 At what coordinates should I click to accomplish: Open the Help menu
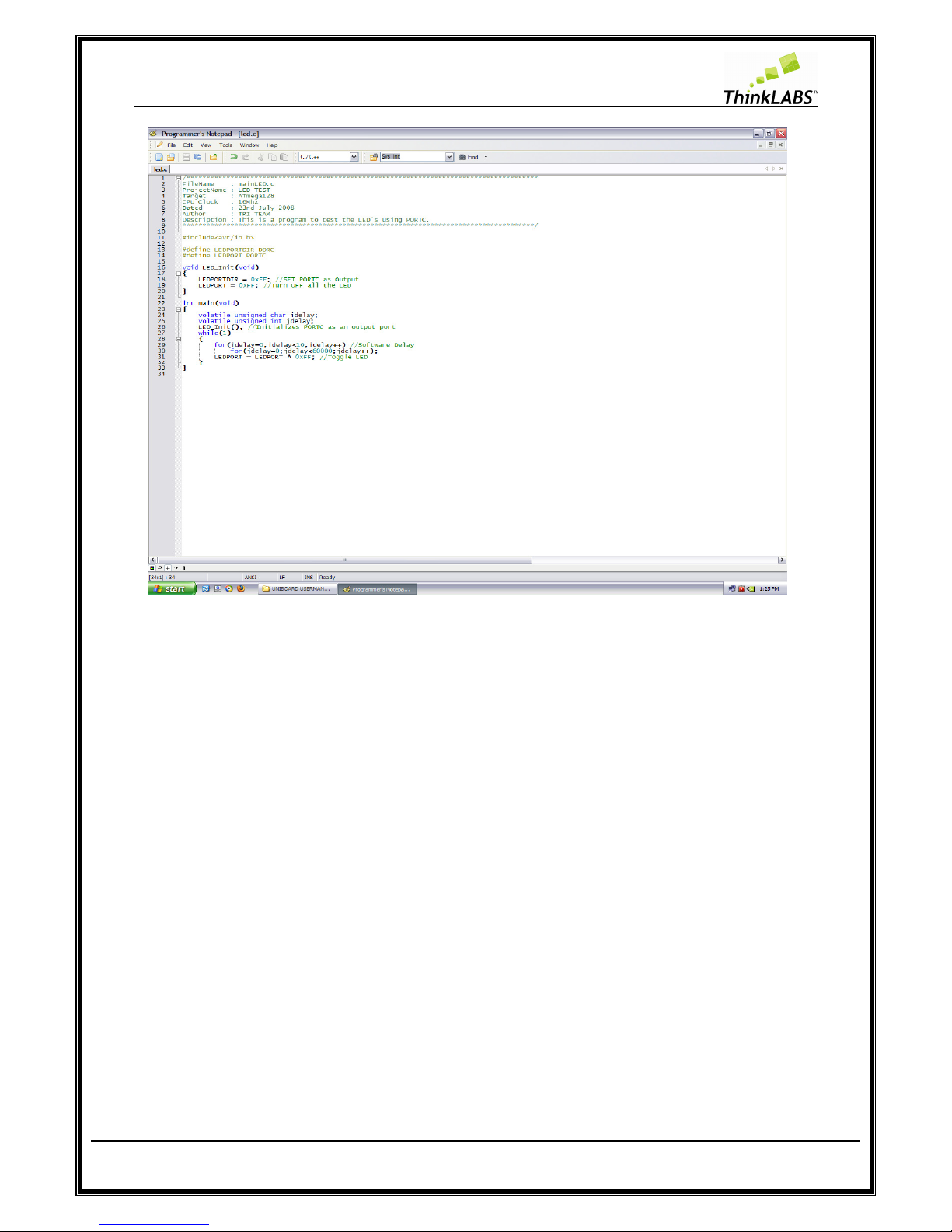point(272,145)
